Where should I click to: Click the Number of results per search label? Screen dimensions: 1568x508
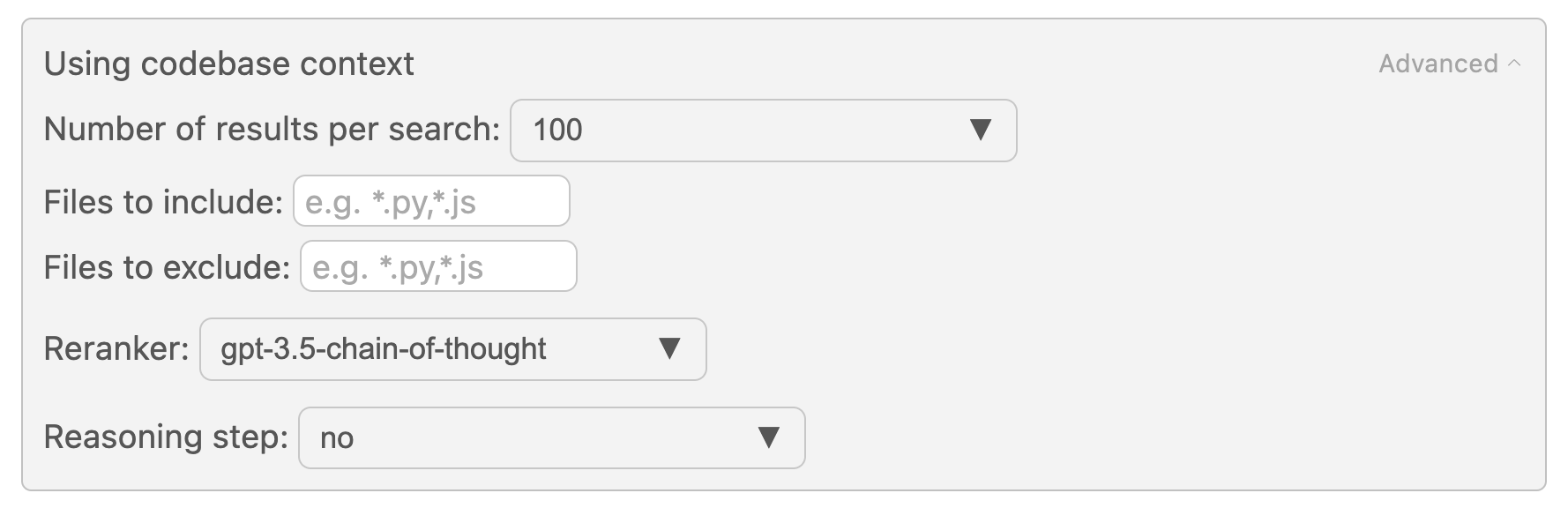pos(272,130)
